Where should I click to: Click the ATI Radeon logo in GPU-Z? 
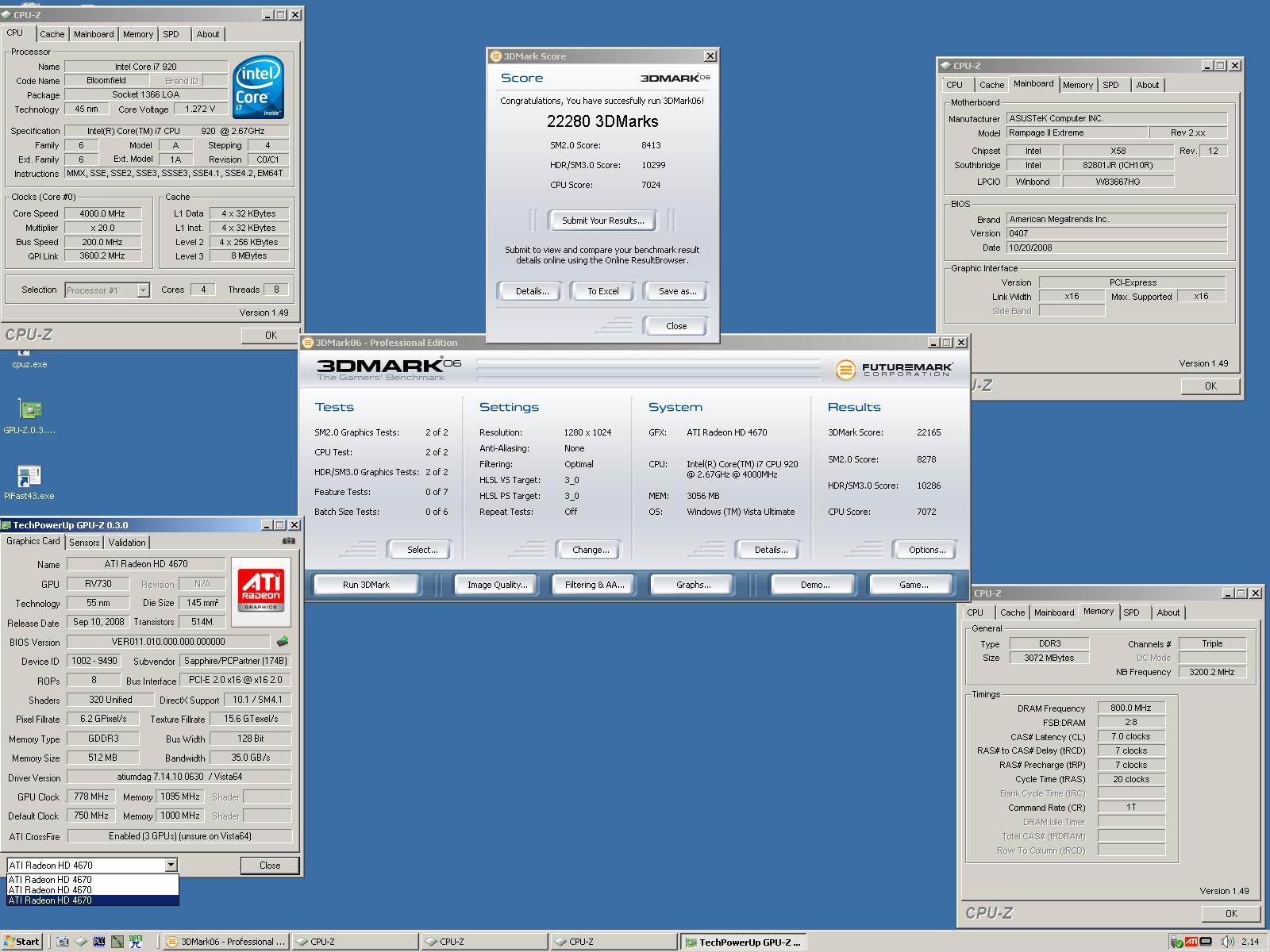click(260, 592)
